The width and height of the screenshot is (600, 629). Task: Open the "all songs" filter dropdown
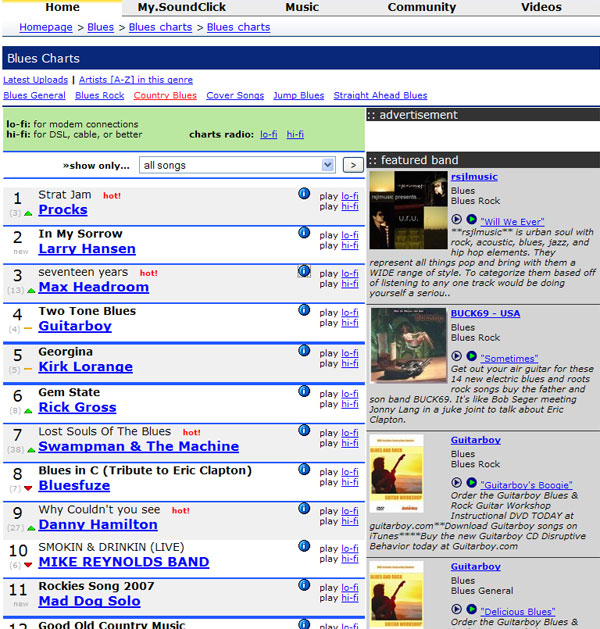237,165
